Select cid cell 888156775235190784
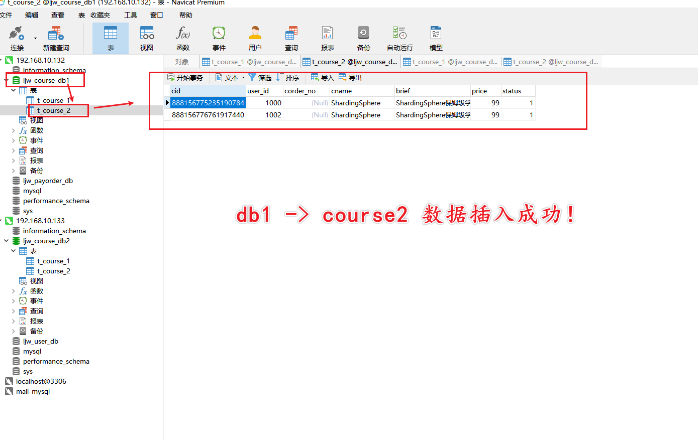The height and width of the screenshot is (440, 698). (208, 103)
